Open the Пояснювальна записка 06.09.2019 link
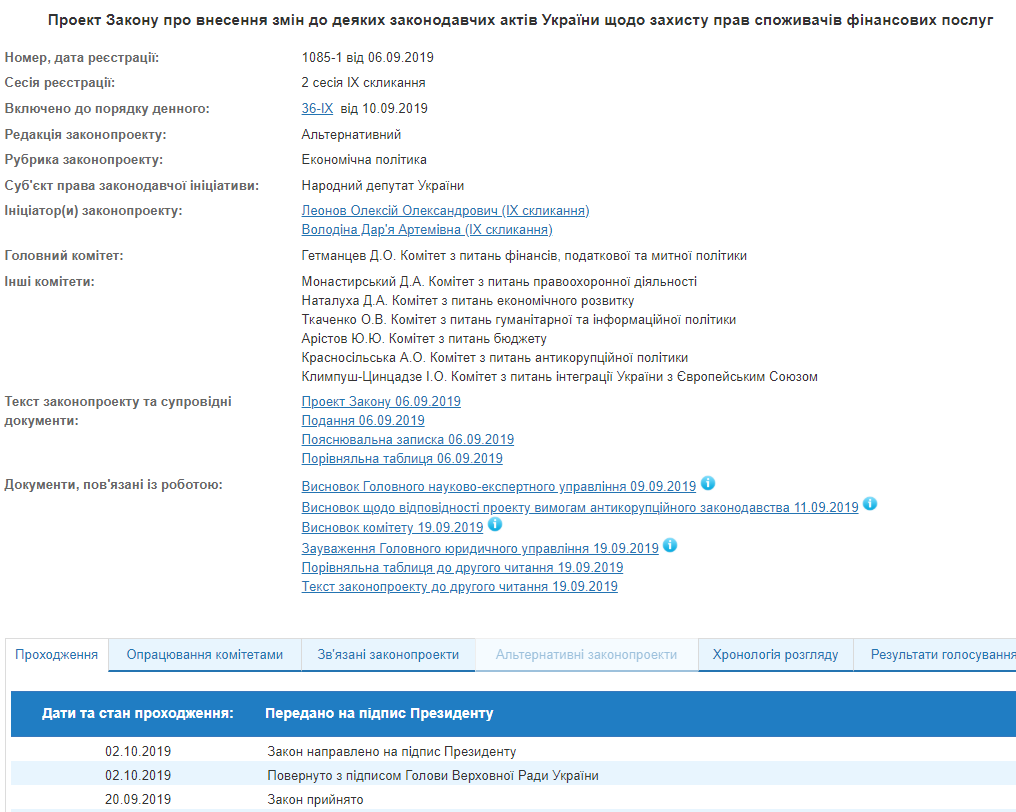This screenshot has height=812, width=1016. (408, 439)
